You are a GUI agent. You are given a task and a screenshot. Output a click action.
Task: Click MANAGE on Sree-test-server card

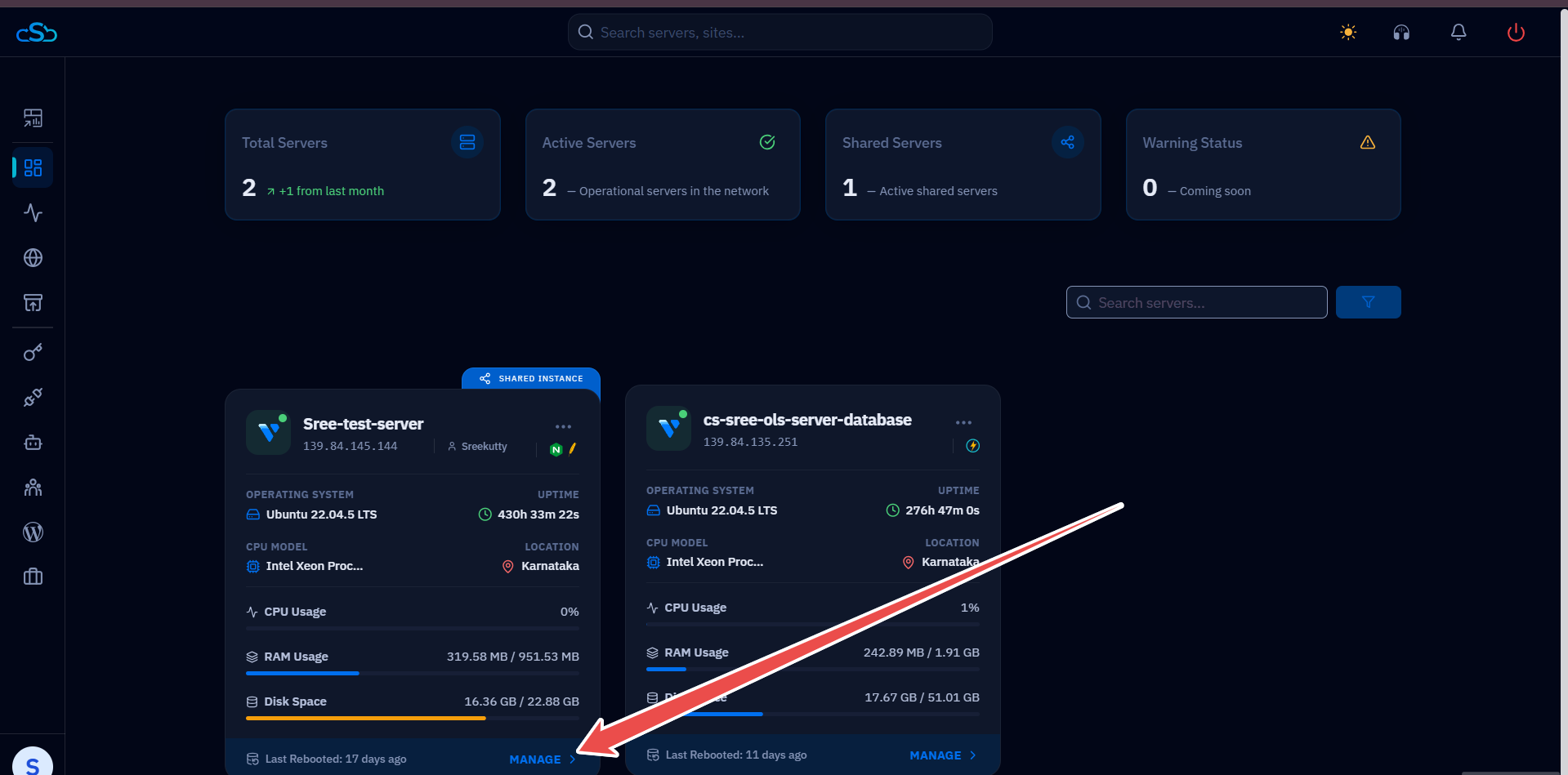543,759
